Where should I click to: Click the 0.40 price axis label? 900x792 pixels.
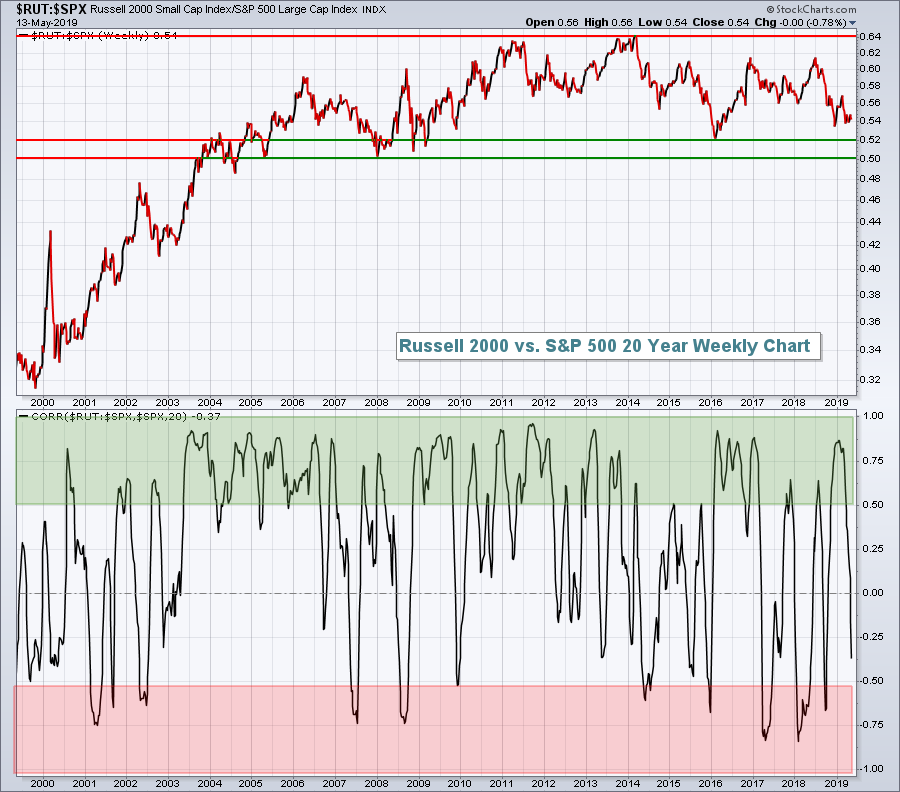click(x=870, y=269)
